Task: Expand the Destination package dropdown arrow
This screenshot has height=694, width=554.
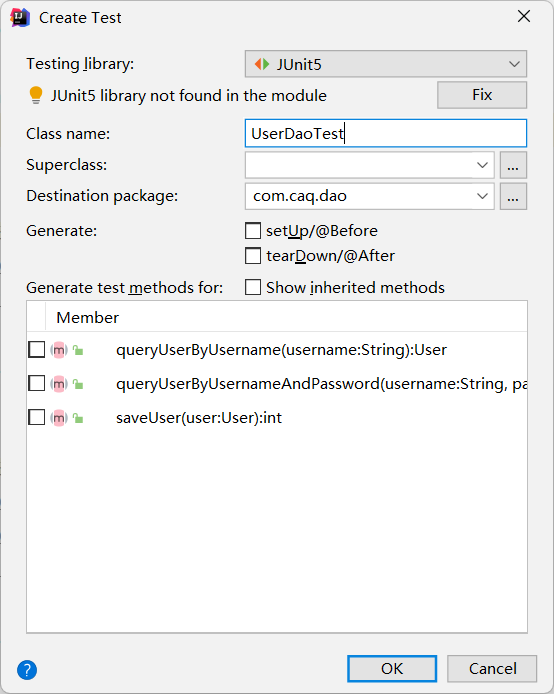Action: 482,196
